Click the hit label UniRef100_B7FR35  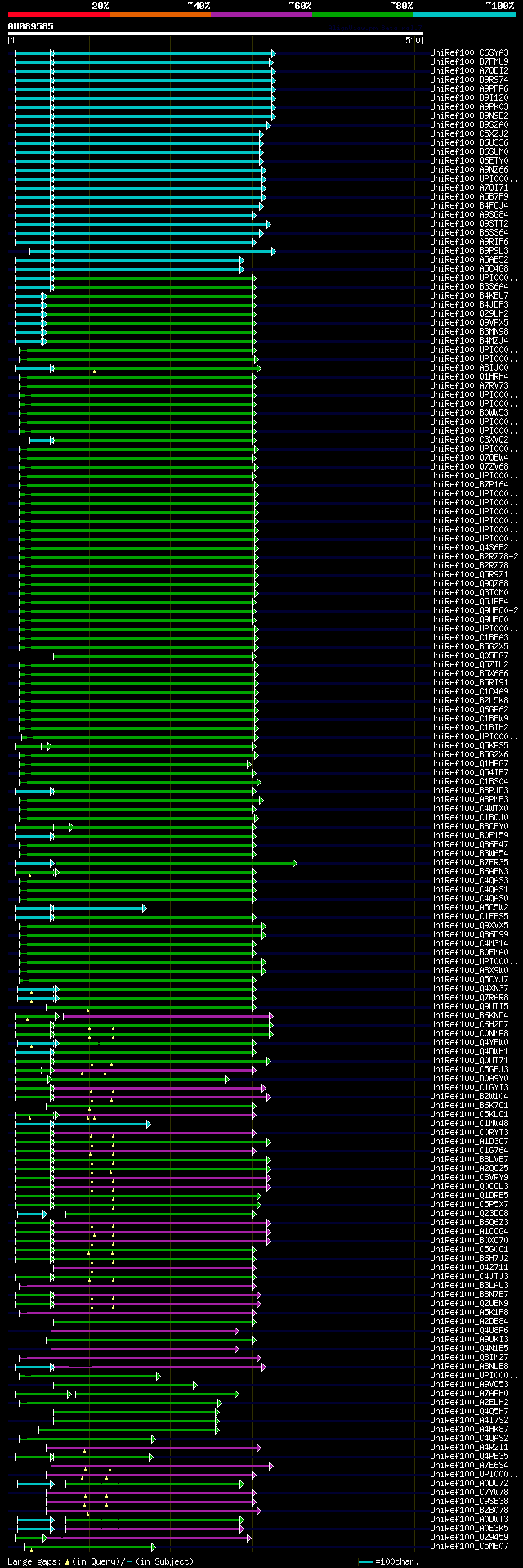click(469, 863)
